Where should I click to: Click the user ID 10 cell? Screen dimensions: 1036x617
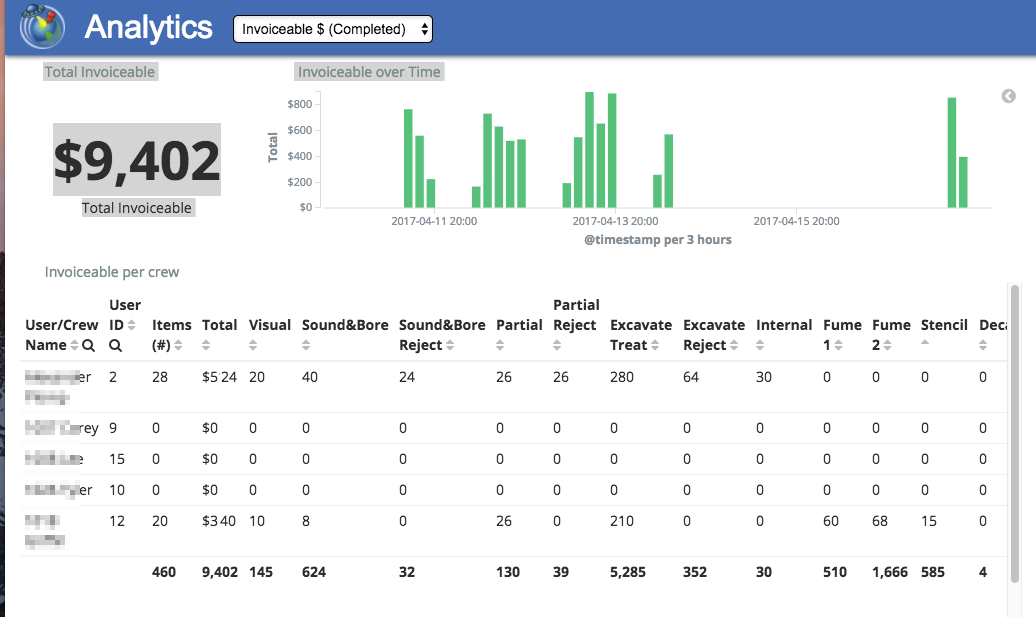(x=117, y=490)
